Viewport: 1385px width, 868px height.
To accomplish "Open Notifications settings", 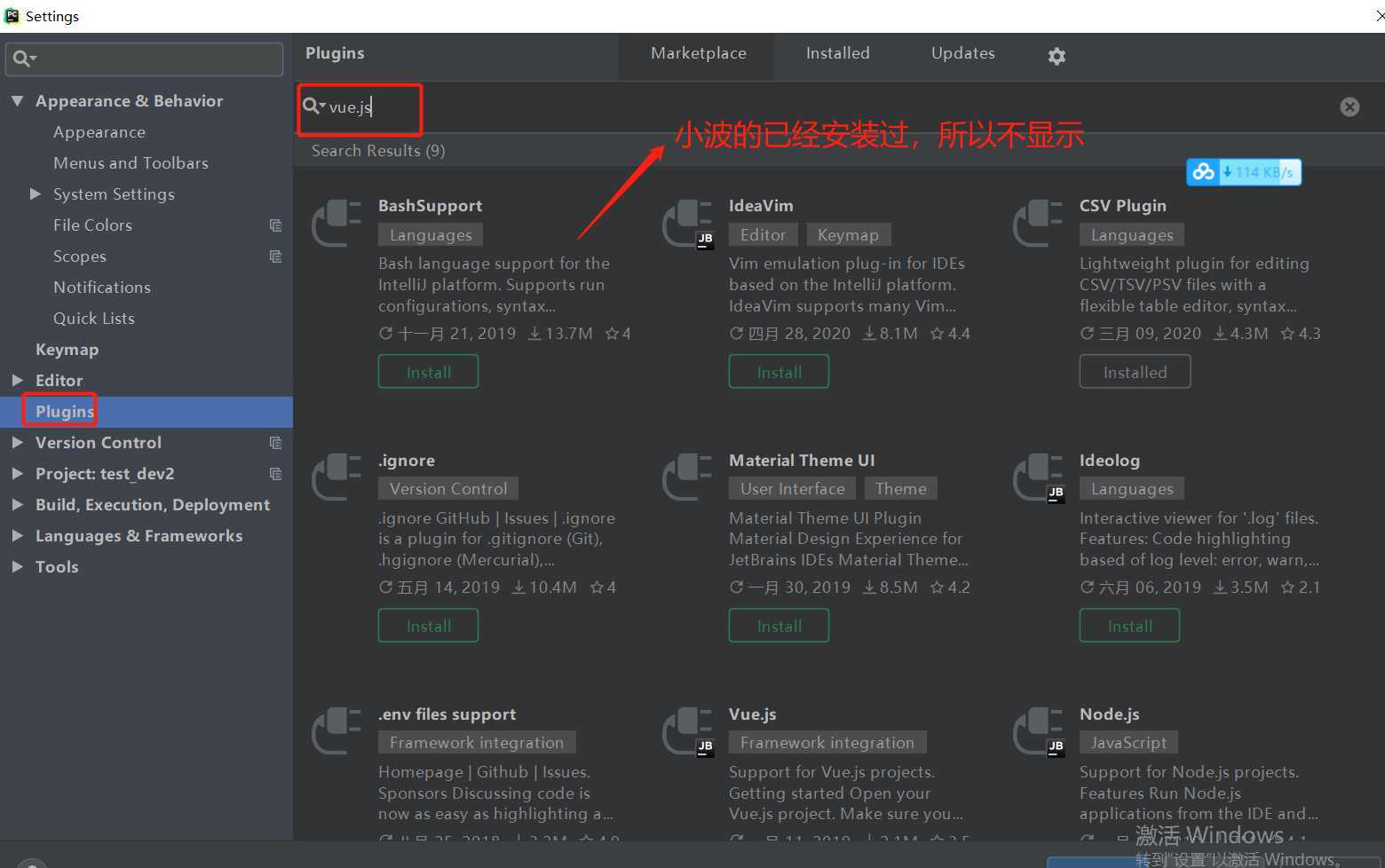I will (101, 288).
